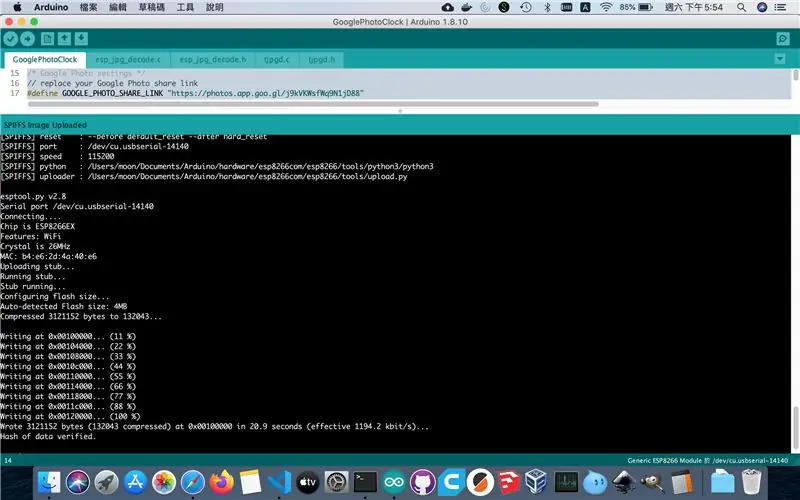Open the Serial Monitor magnifier icon
The image size is (800, 500).
pos(783,39)
